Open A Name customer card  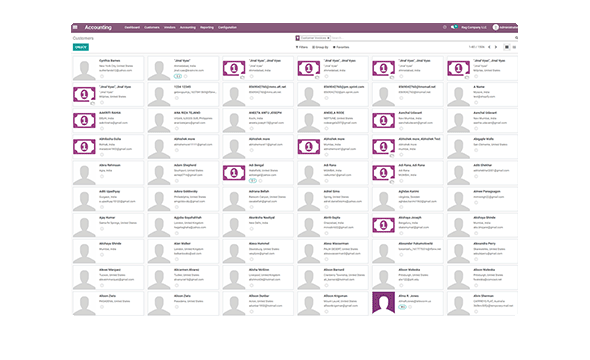(482, 94)
